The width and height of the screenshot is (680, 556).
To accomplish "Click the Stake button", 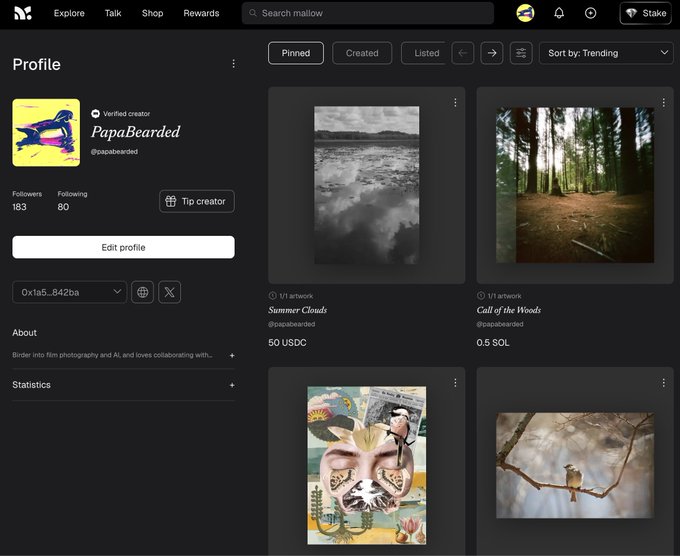I will pos(646,13).
